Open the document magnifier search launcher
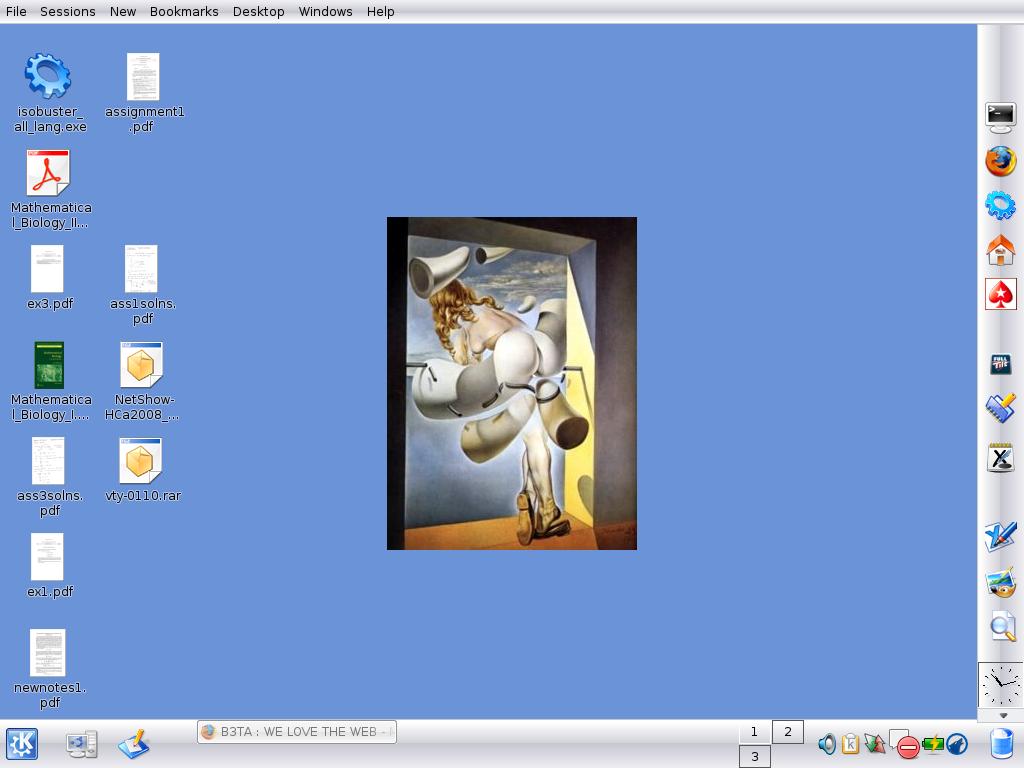The image size is (1024, 768). coord(1002,626)
